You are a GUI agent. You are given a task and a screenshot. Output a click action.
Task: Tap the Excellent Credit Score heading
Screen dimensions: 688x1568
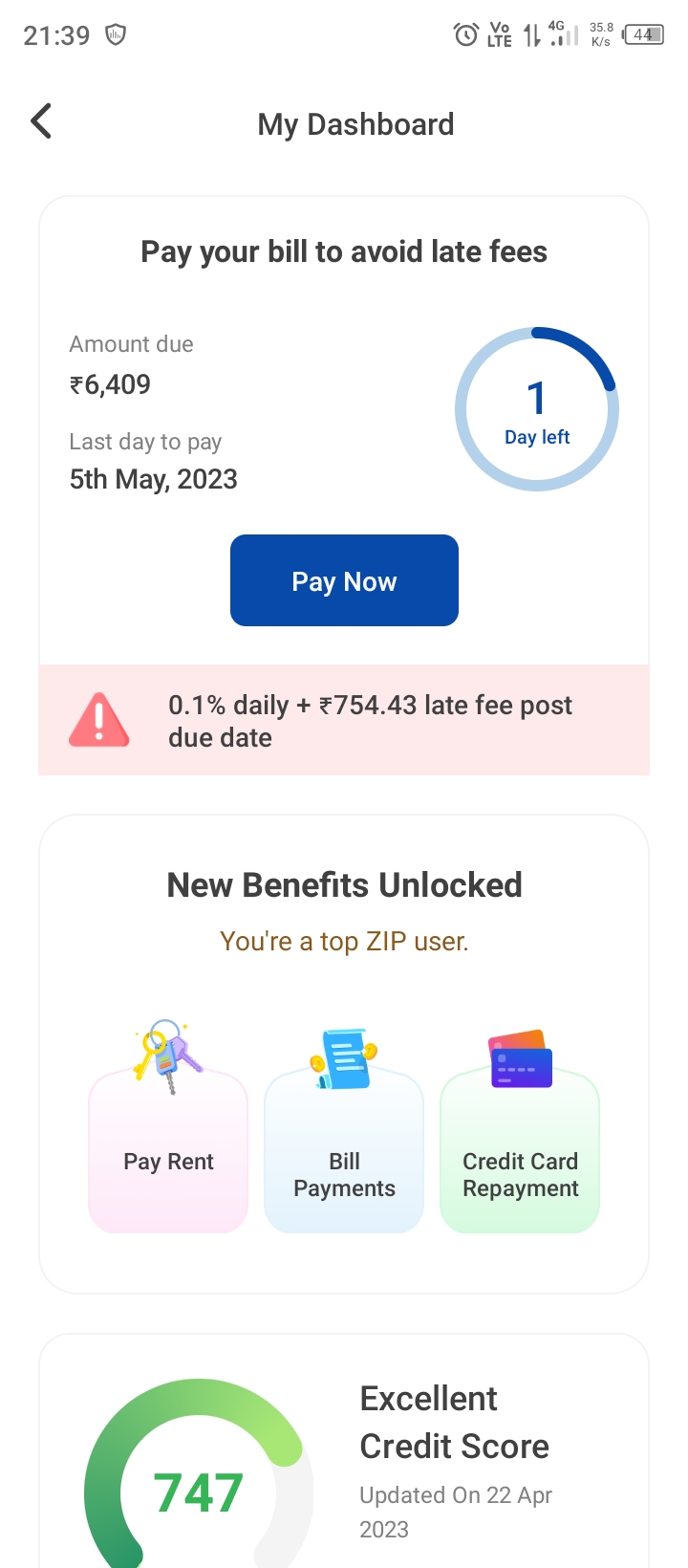coord(454,1422)
